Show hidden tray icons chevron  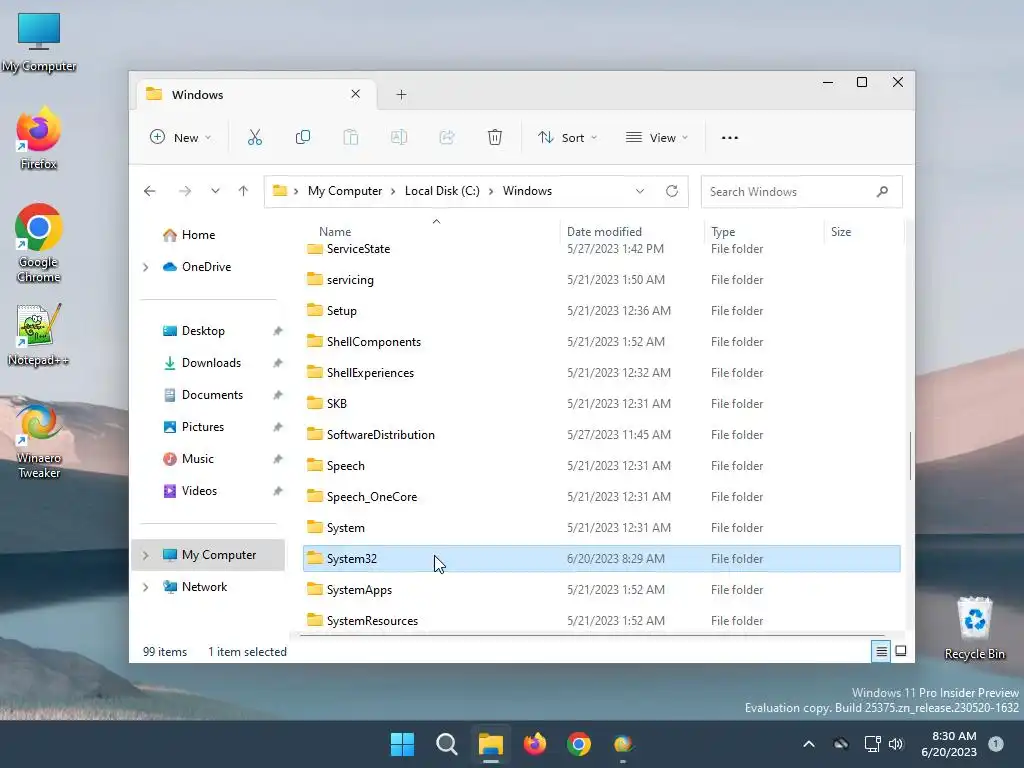click(808, 744)
